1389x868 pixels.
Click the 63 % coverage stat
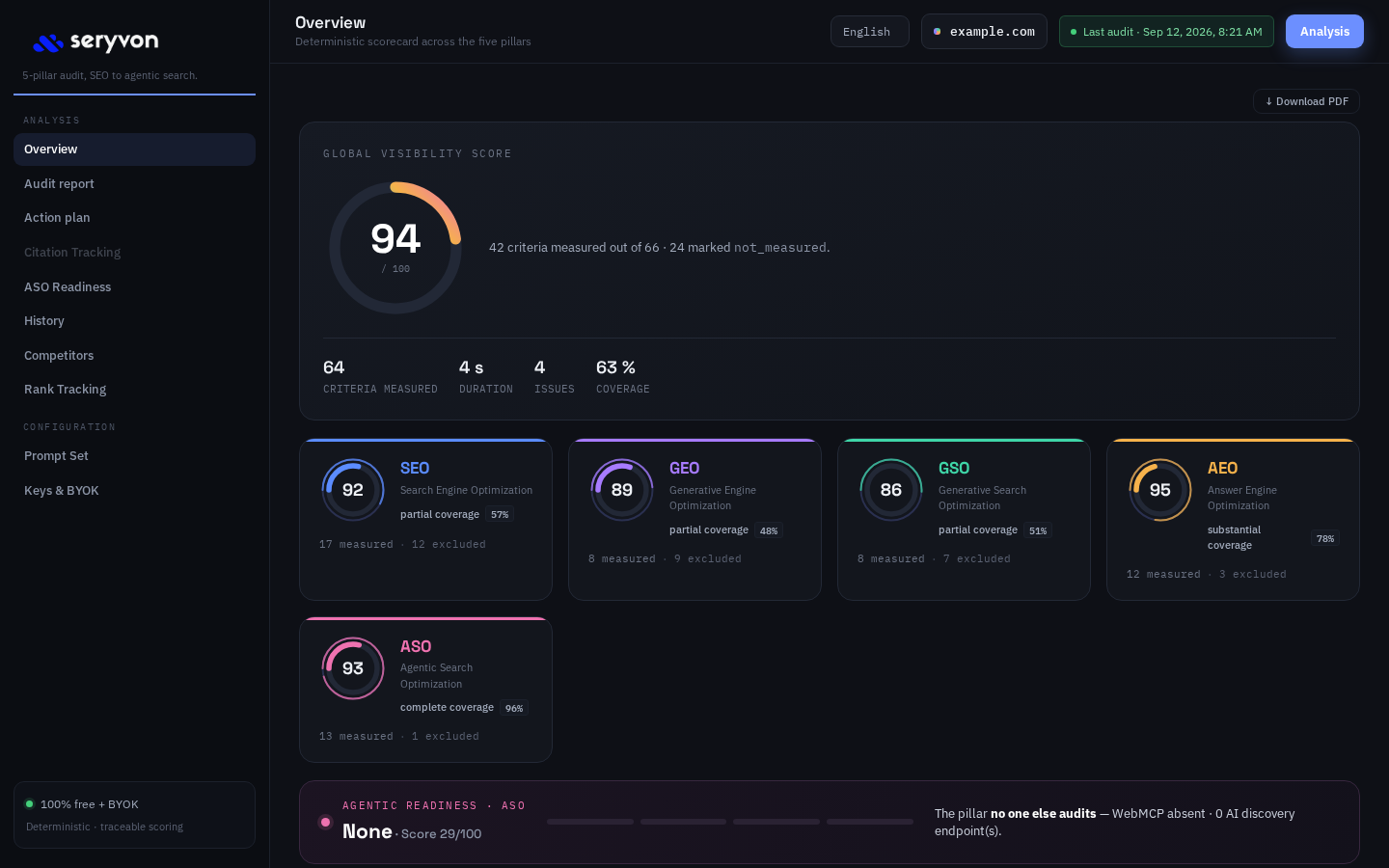click(623, 376)
